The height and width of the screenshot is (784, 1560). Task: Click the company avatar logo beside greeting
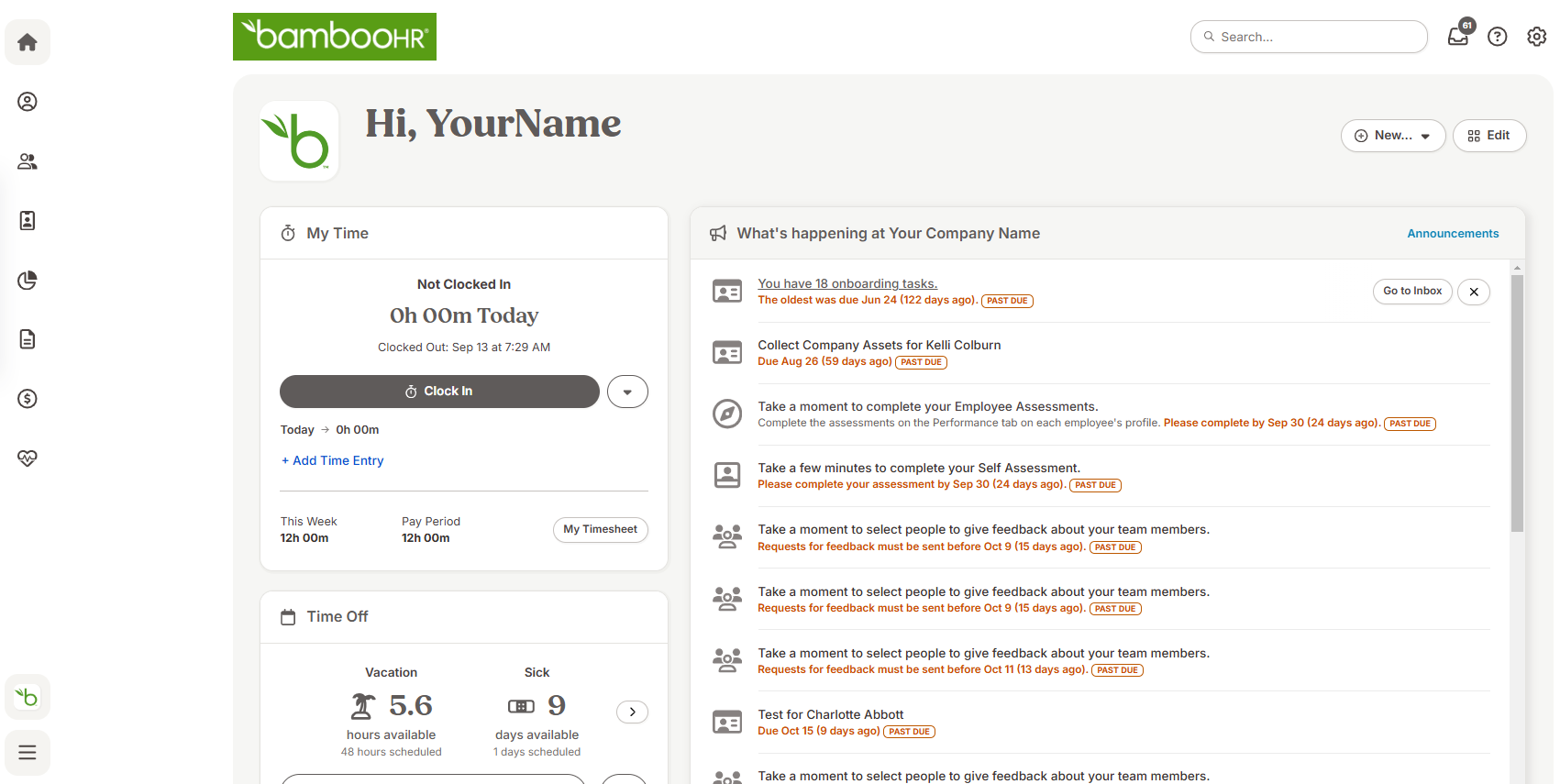click(x=299, y=141)
